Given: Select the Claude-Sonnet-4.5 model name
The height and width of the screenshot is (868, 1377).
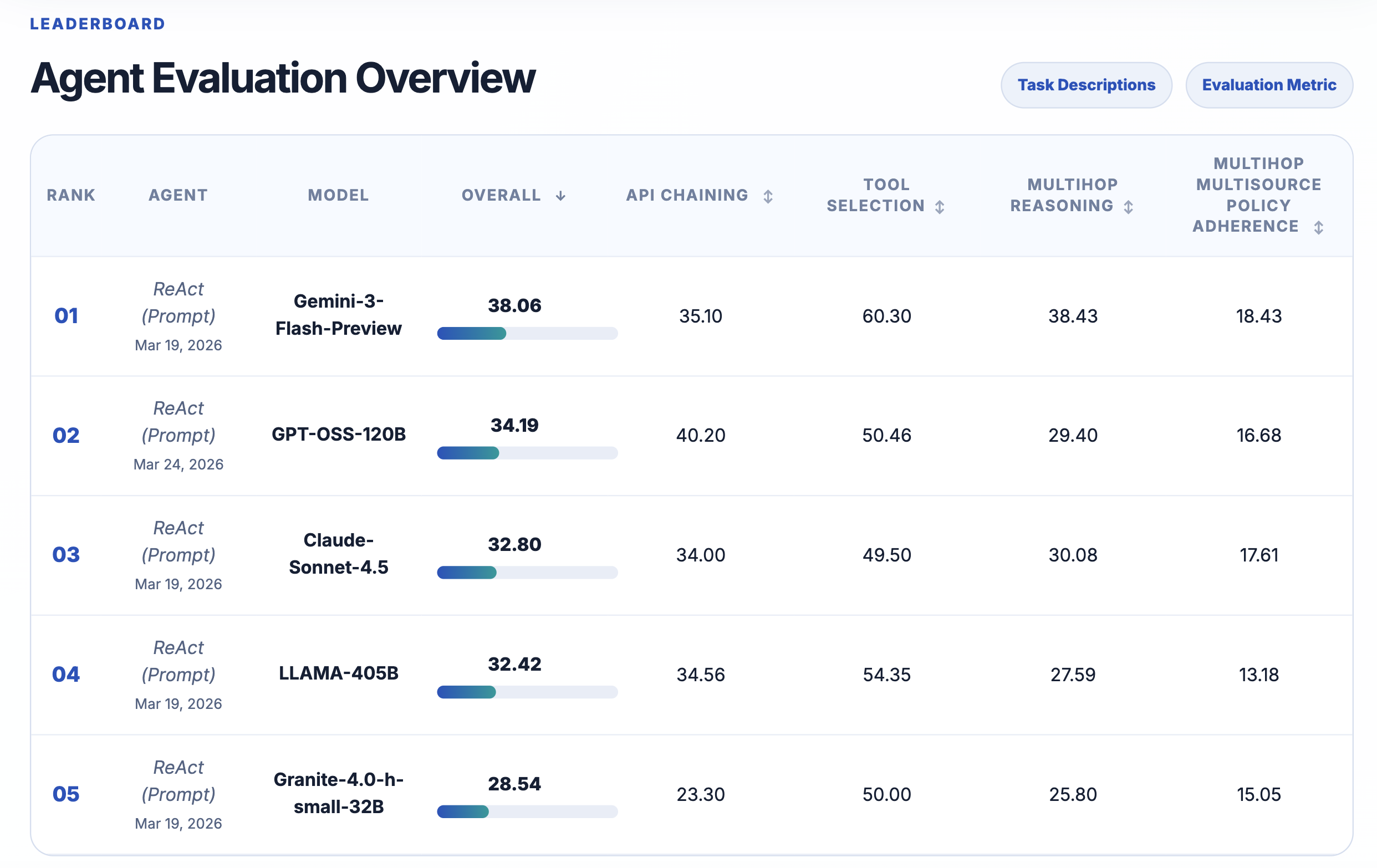Looking at the screenshot, I should pyautogui.click(x=338, y=554).
